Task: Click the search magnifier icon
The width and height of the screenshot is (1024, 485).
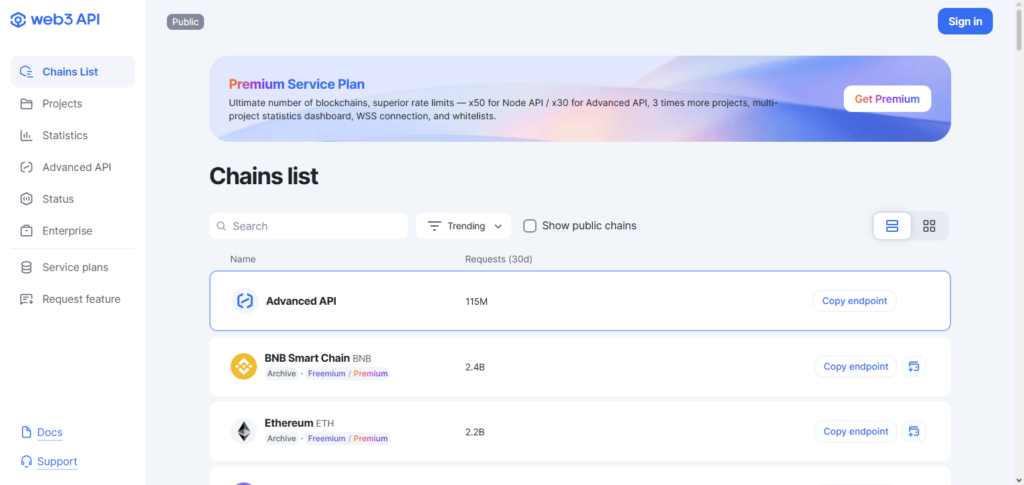Action: pos(222,226)
